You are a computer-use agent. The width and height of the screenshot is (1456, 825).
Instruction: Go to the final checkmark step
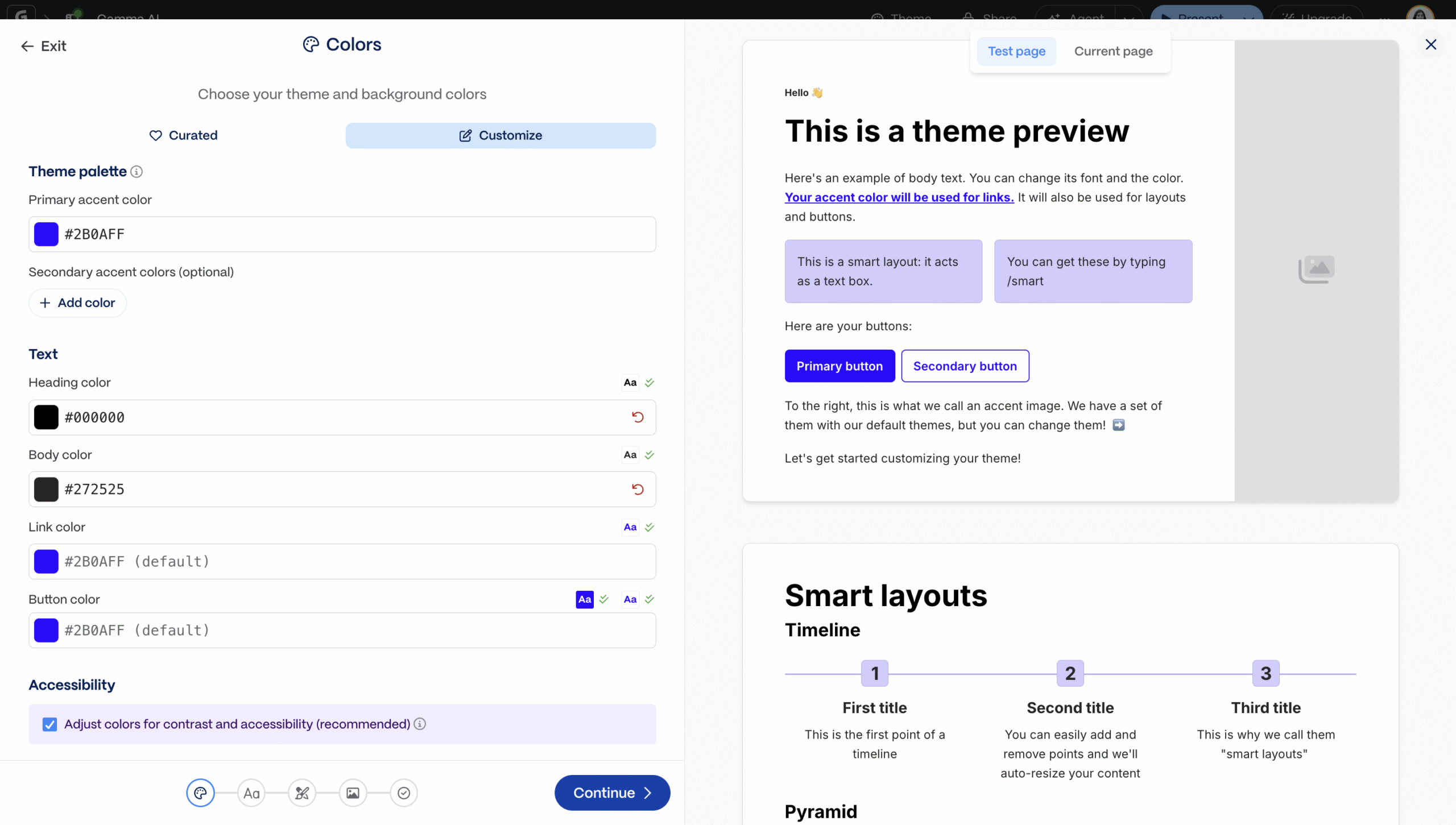404,793
